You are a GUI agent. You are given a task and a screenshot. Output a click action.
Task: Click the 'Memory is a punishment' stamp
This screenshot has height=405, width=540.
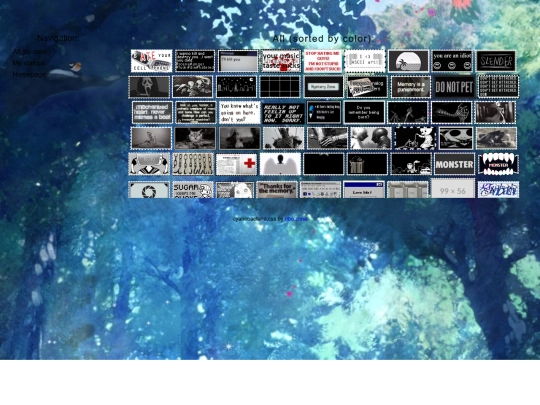(411, 87)
